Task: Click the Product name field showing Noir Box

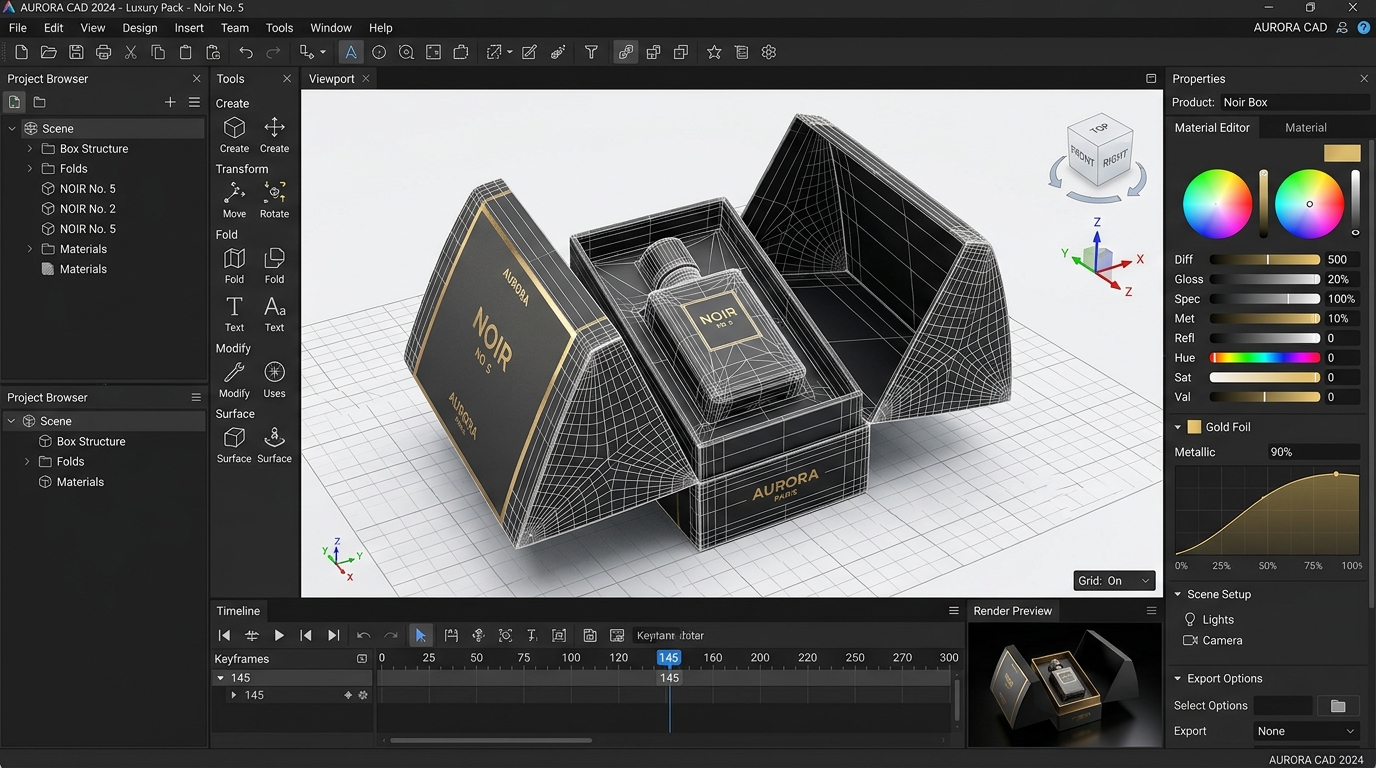Action: [x=1295, y=102]
